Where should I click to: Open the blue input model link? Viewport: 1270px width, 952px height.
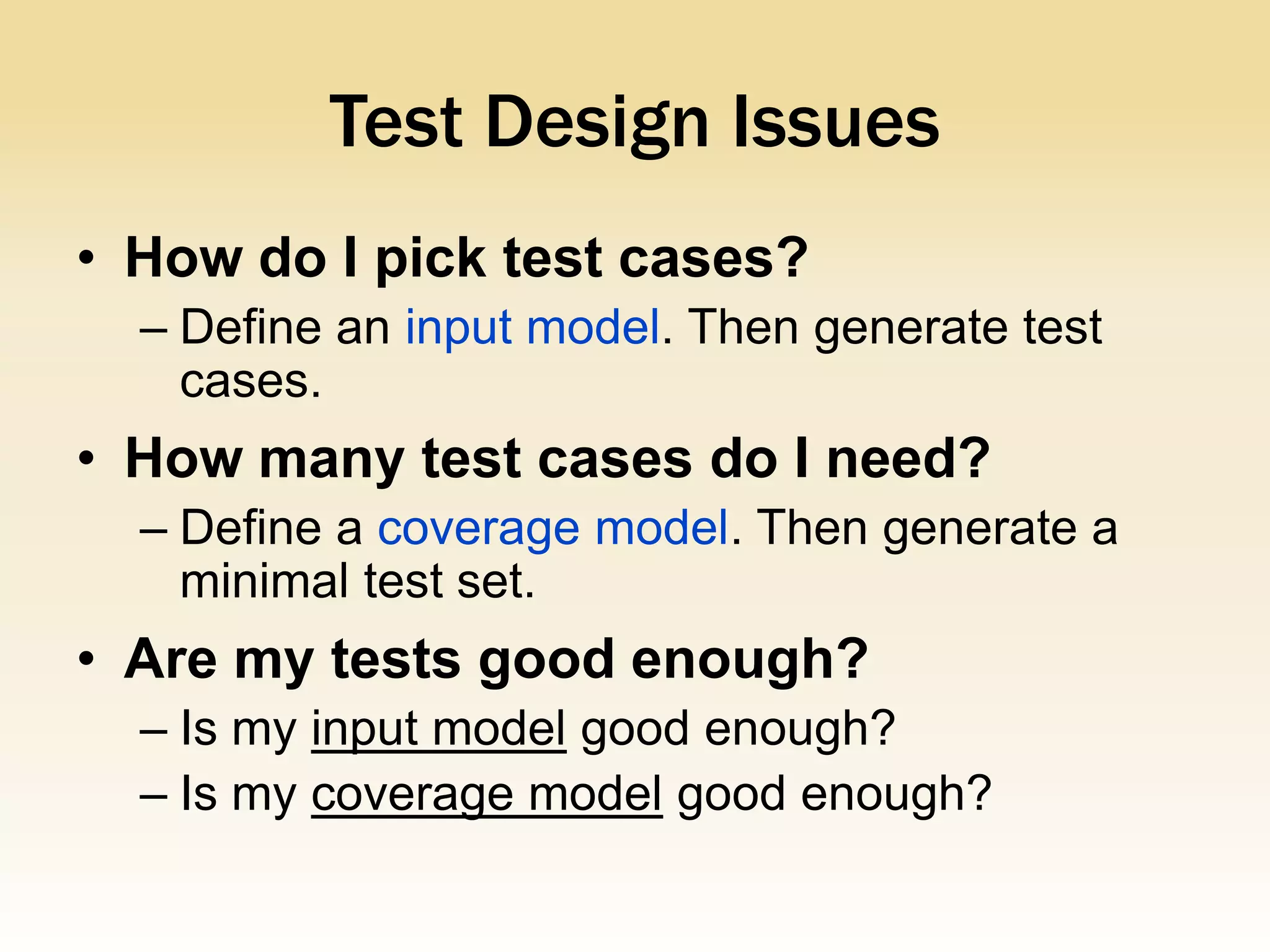[533, 327]
